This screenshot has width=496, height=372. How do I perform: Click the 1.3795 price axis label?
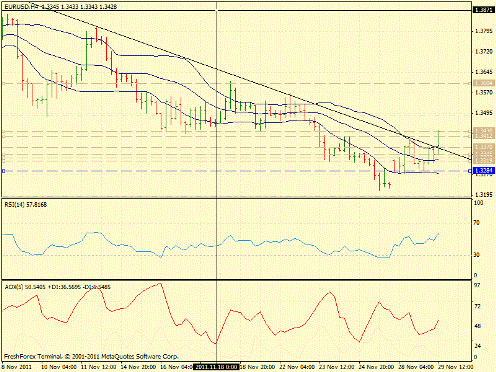484,31
